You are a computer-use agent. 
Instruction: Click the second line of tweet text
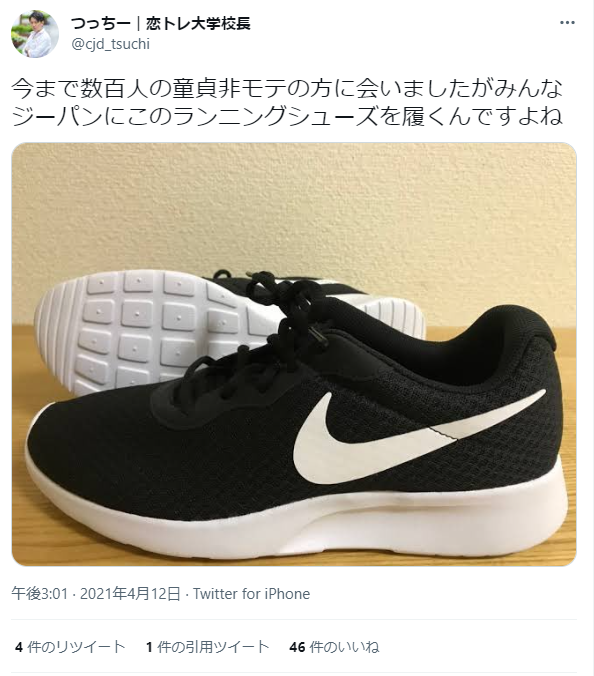pos(287,116)
